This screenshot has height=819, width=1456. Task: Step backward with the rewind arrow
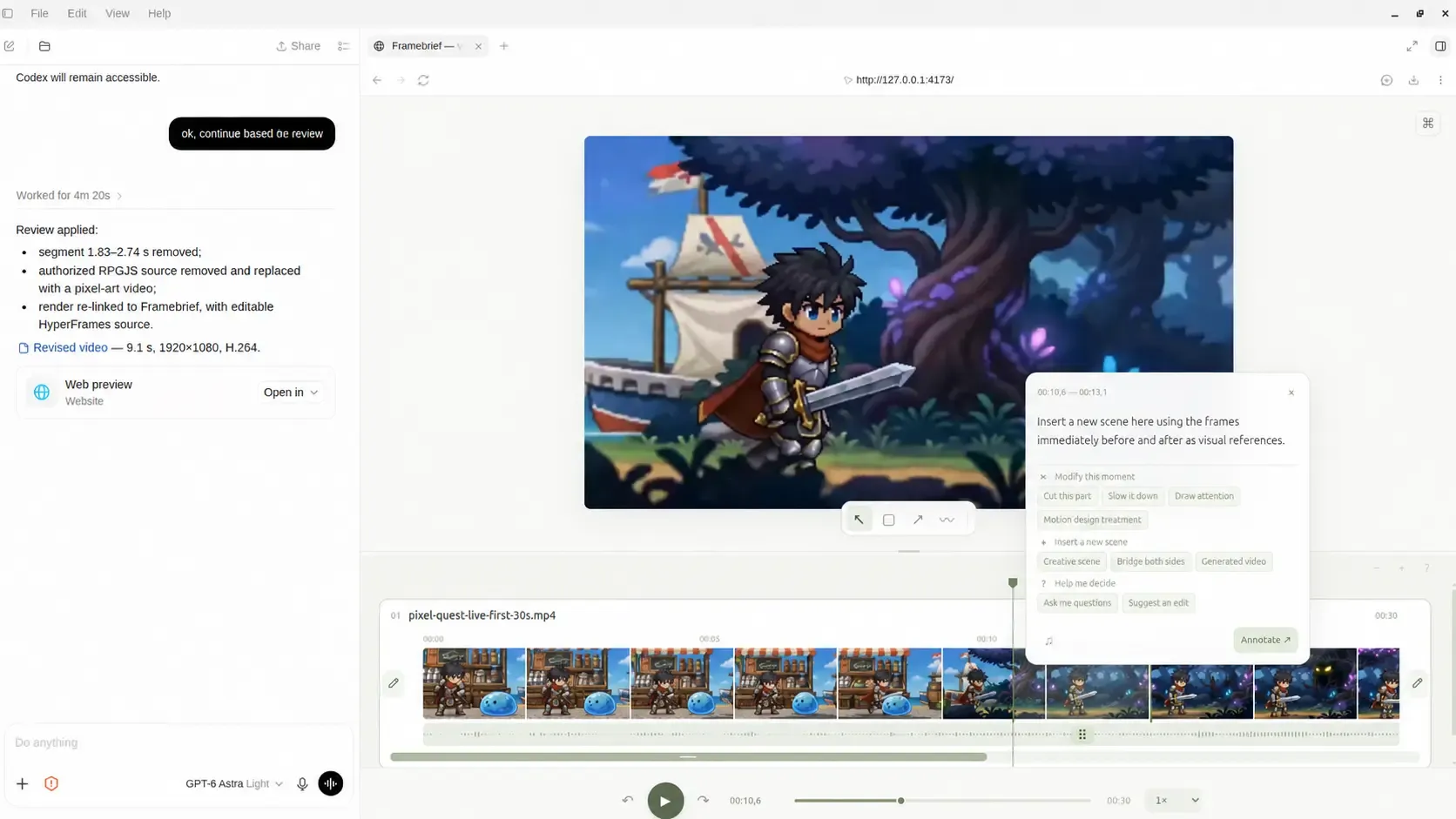point(627,800)
